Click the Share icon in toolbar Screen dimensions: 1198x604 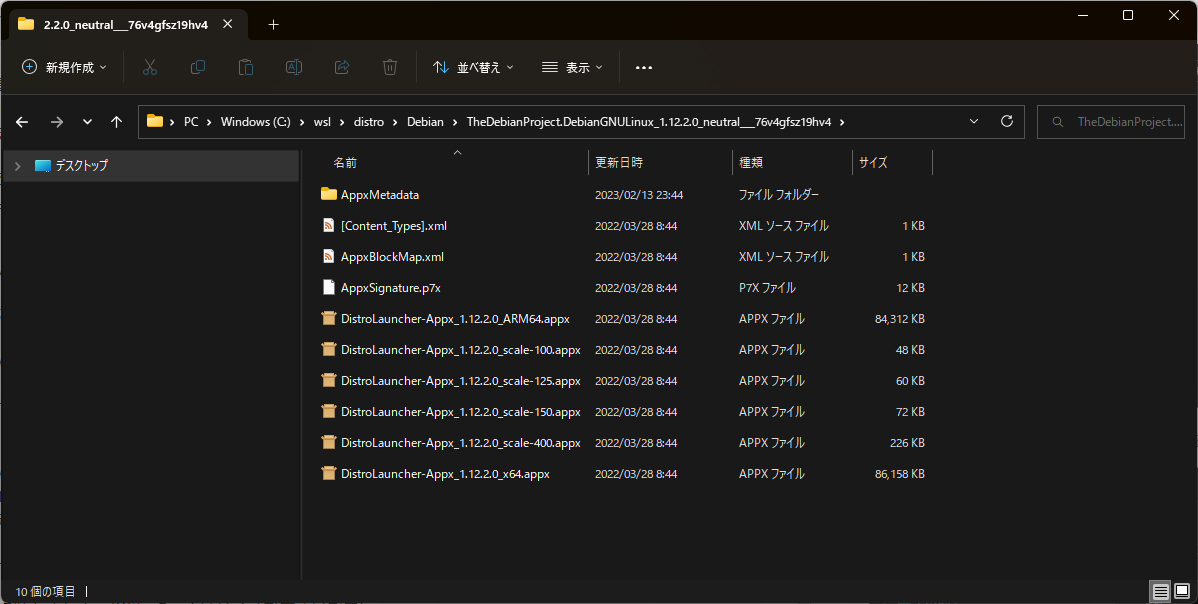342,67
